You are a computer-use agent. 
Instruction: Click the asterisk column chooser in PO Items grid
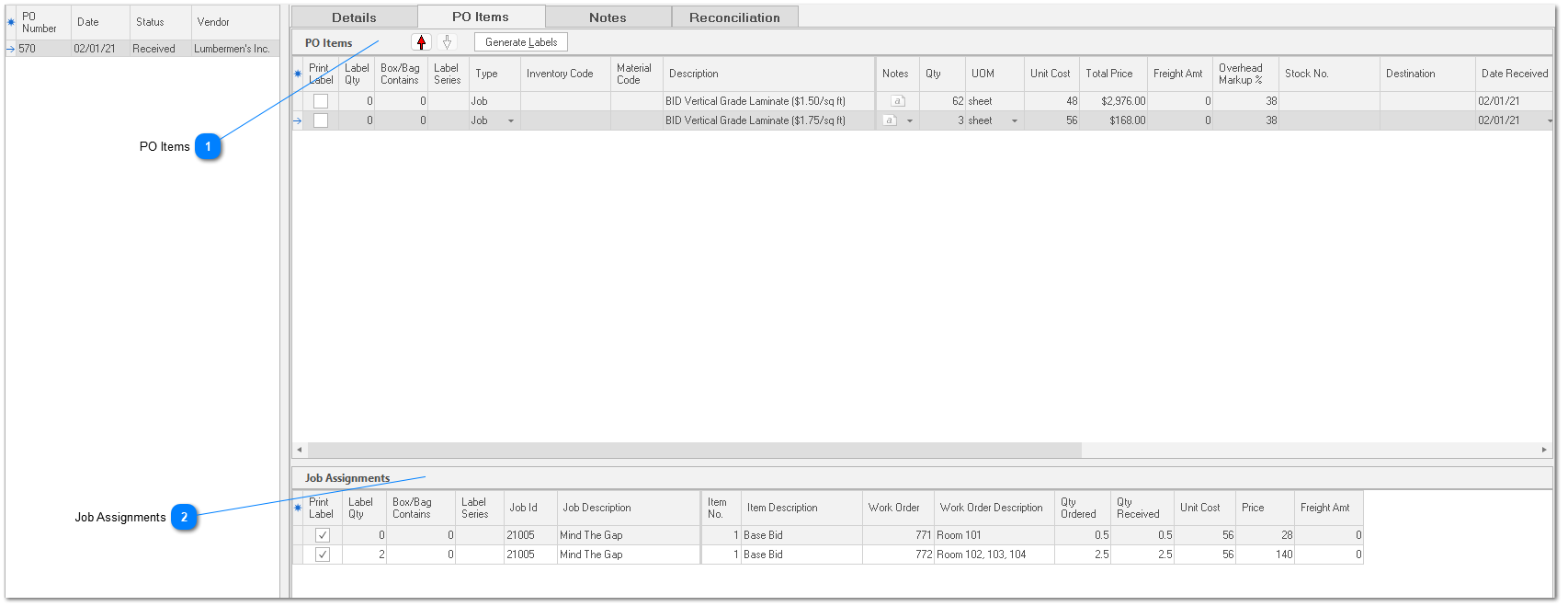click(x=298, y=74)
